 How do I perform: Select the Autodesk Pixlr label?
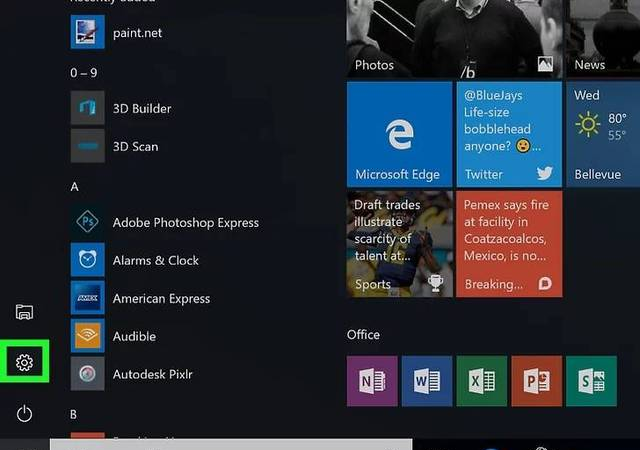click(x=152, y=374)
